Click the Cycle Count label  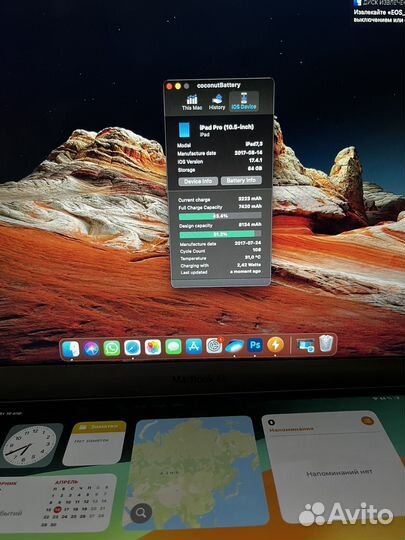(x=193, y=251)
